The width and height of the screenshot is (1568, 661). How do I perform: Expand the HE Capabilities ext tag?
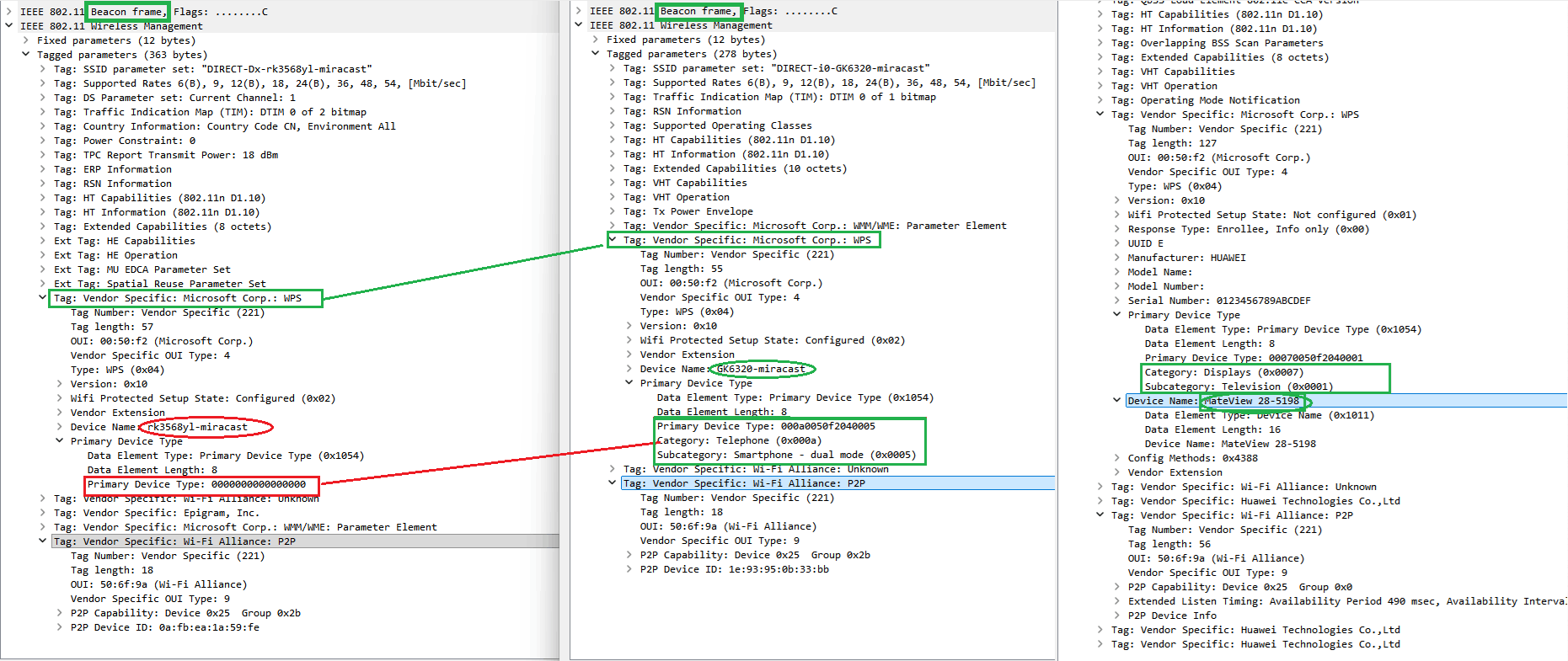pyautogui.click(x=43, y=241)
